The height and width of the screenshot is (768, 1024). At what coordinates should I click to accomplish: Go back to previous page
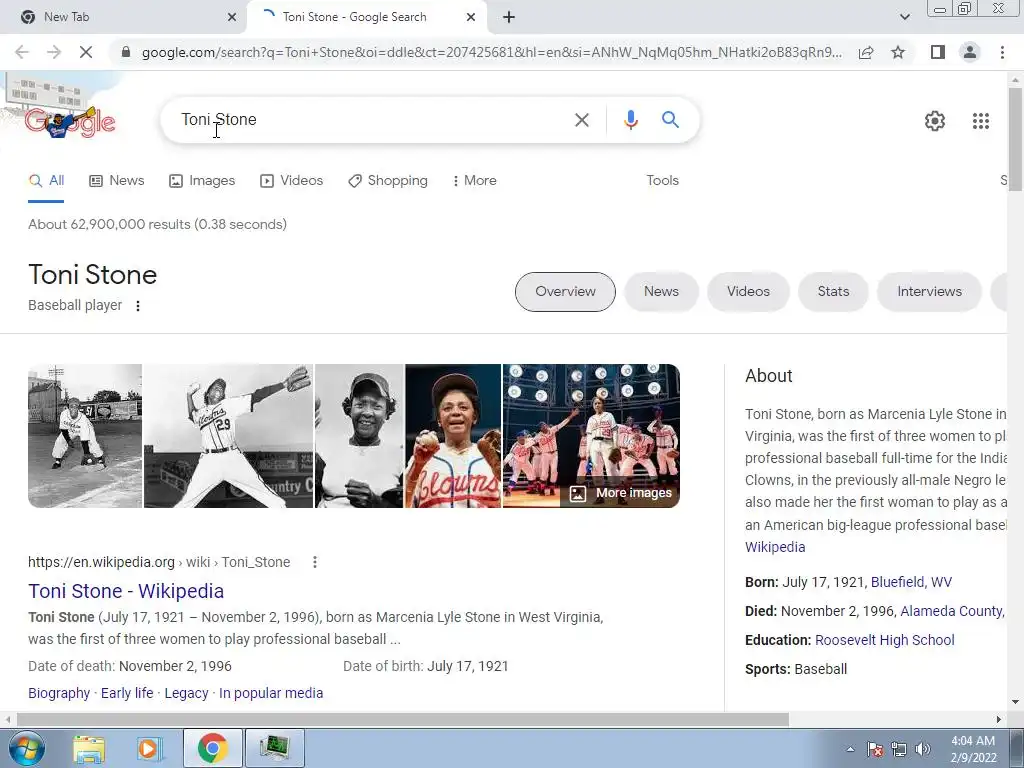[22, 52]
